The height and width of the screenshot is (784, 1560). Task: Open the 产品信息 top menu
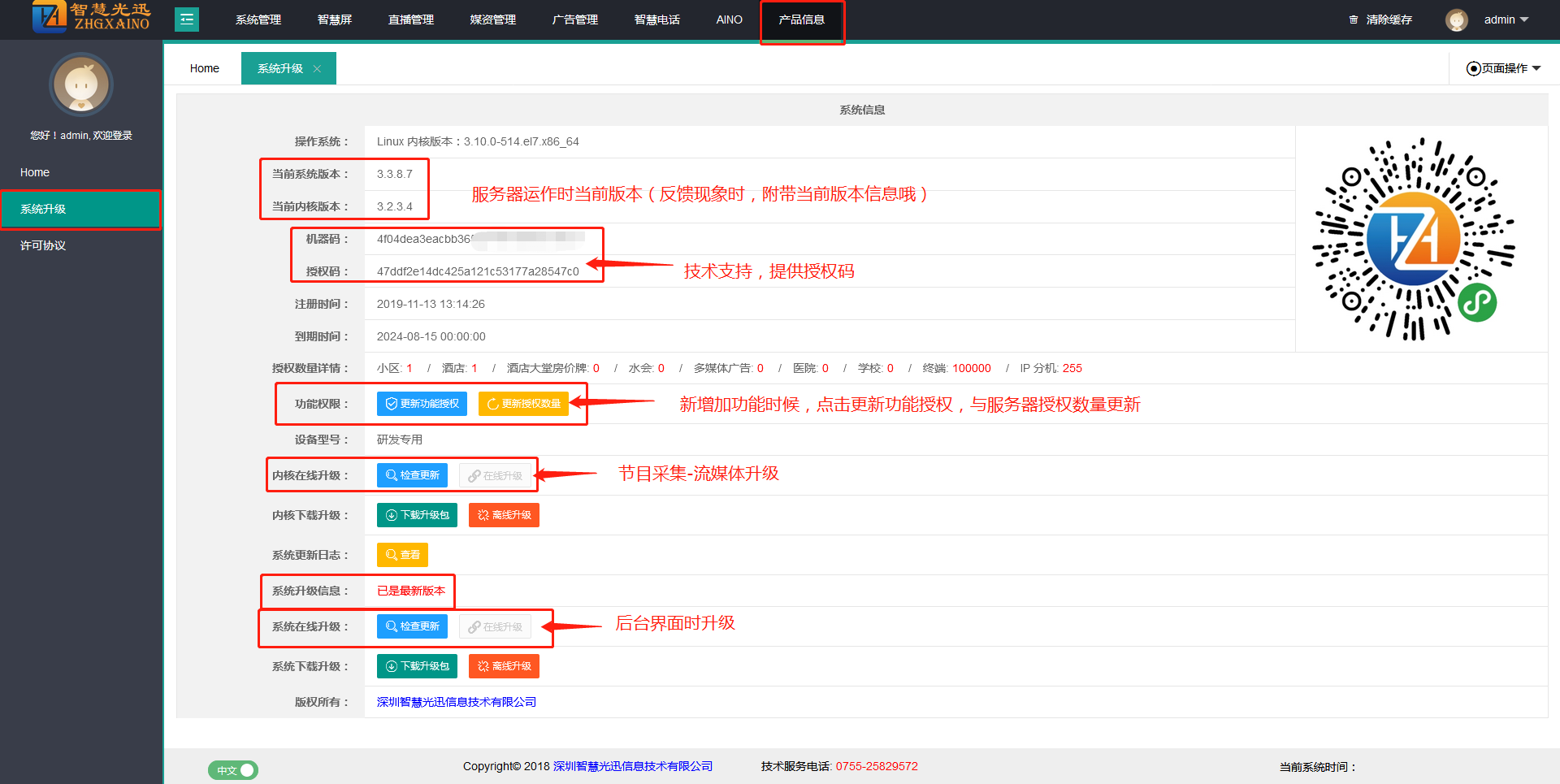coord(801,19)
